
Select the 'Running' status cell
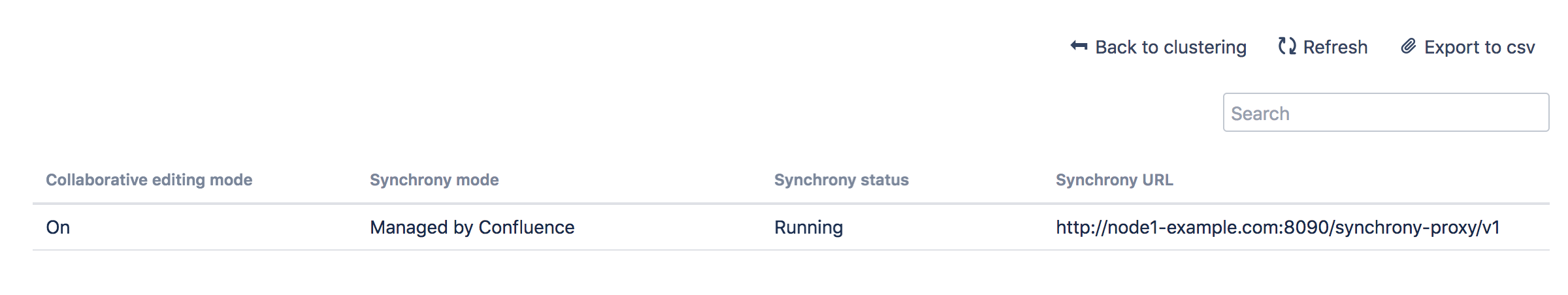[x=808, y=227]
